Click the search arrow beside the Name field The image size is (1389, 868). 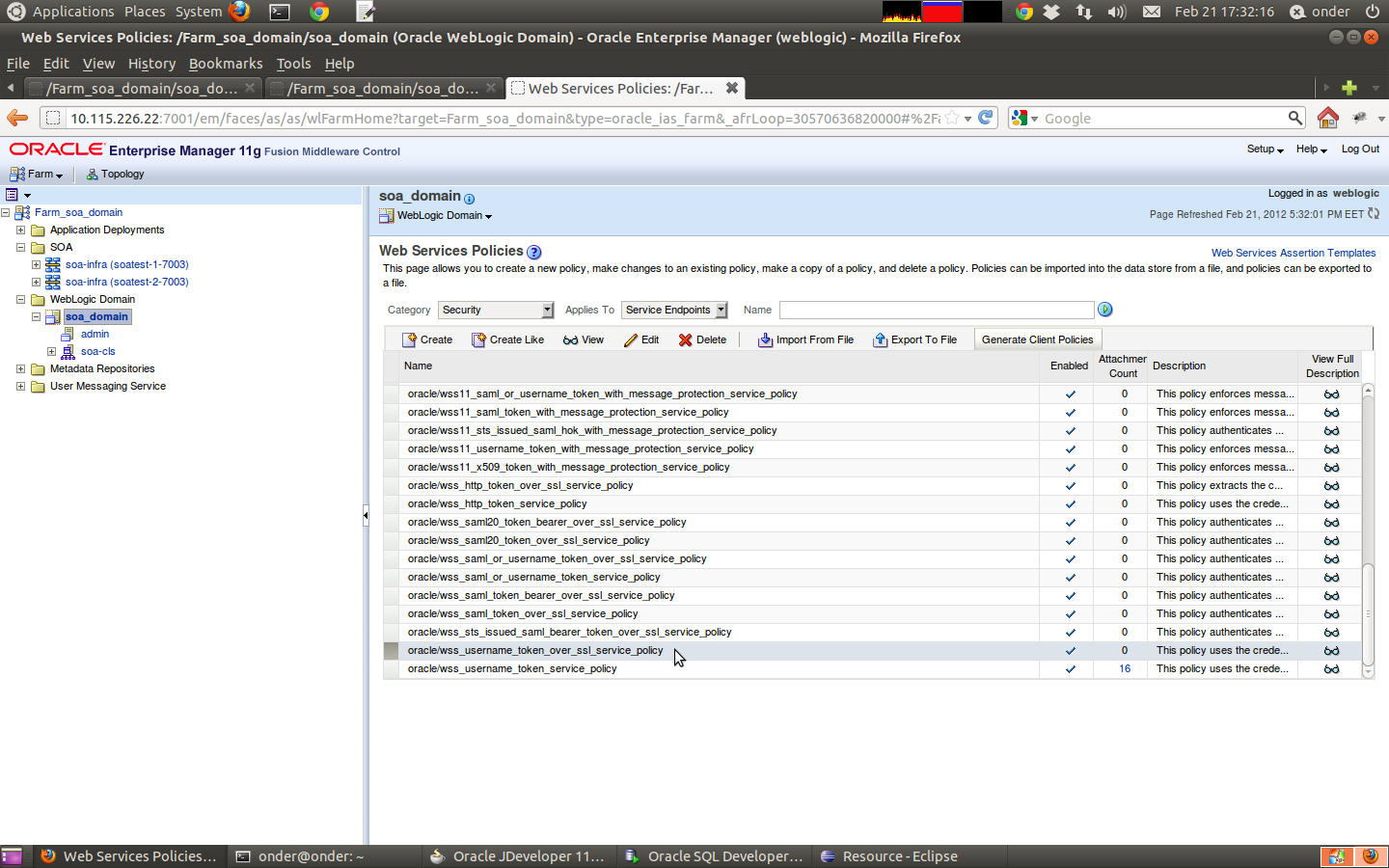[x=1103, y=309]
